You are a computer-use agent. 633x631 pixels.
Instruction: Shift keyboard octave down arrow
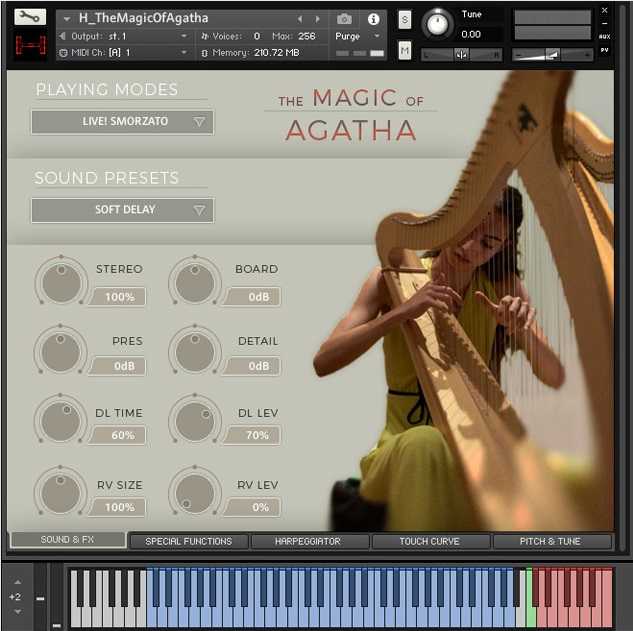17,612
